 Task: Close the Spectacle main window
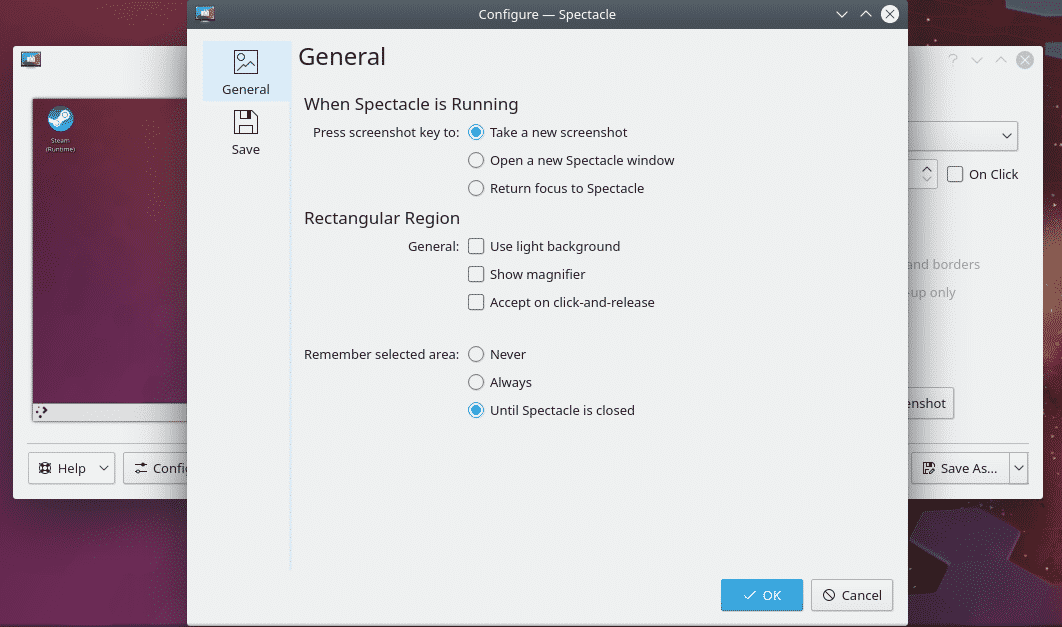[x=1025, y=60]
